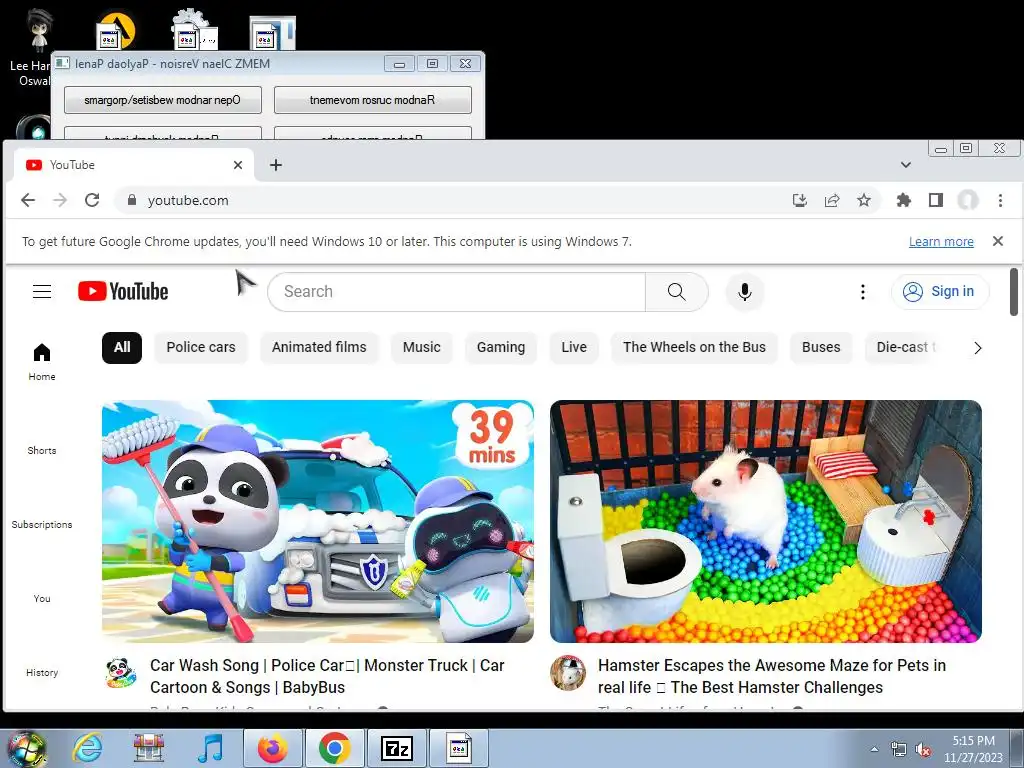Open 7-Zip from taskbar
The image size is (1024, 768).
coord(396,748)
